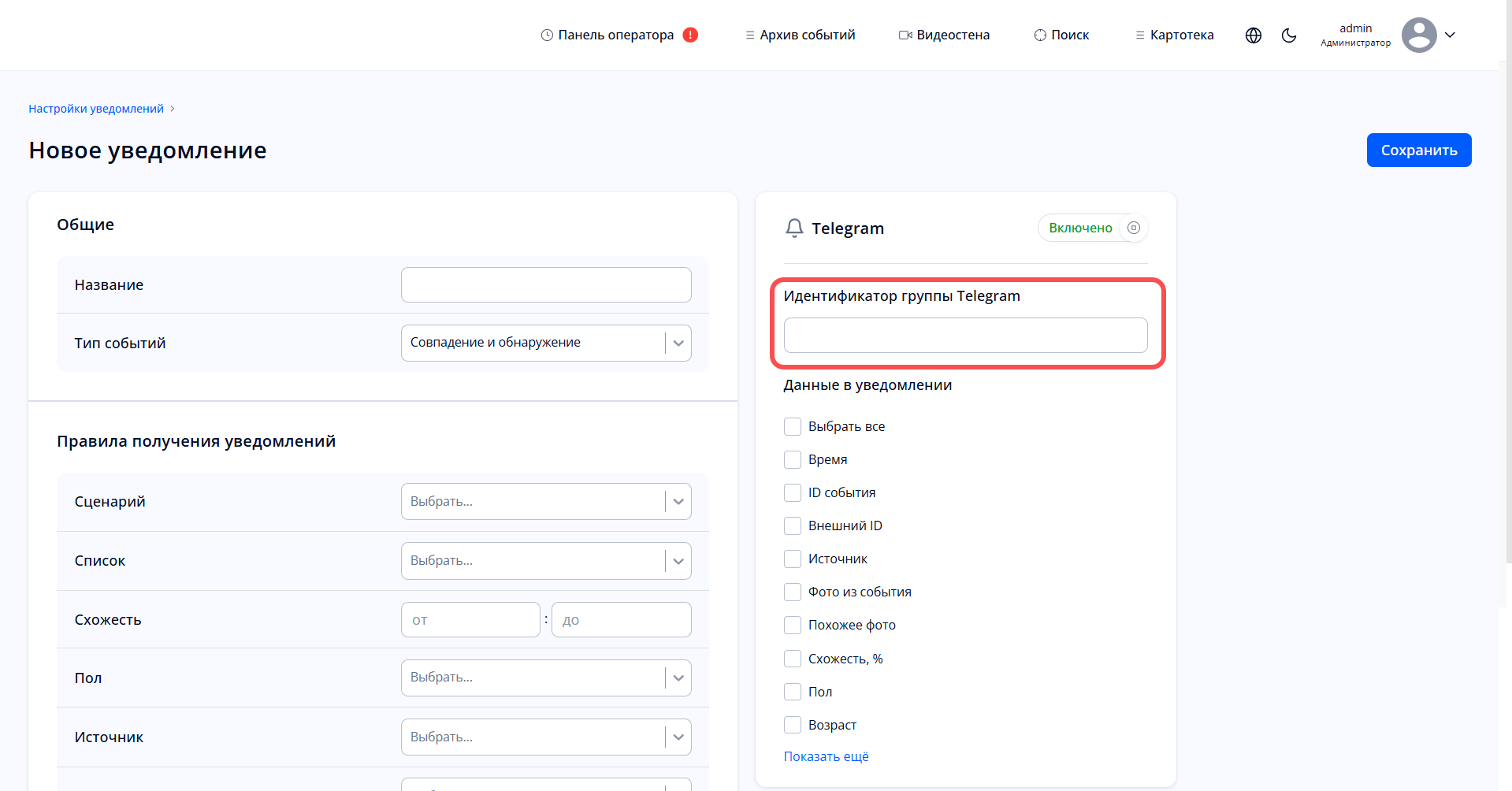Screen dimensions: 1512x791
Task: Switch to dark mode via the moon icon
Action: pyautogui.click(x=1289, y=35)
